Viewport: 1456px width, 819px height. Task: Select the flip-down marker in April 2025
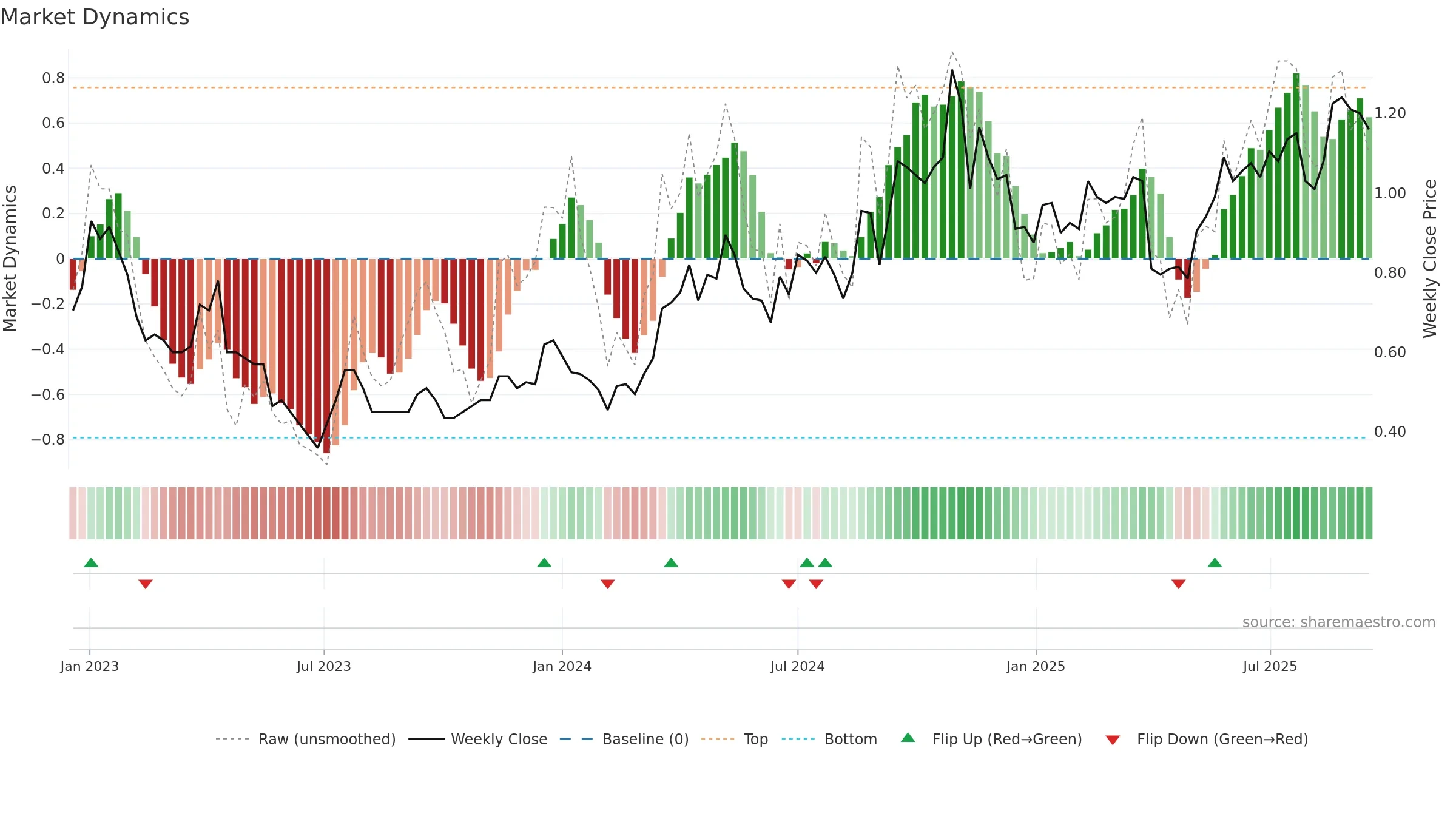click(1179, 584)
